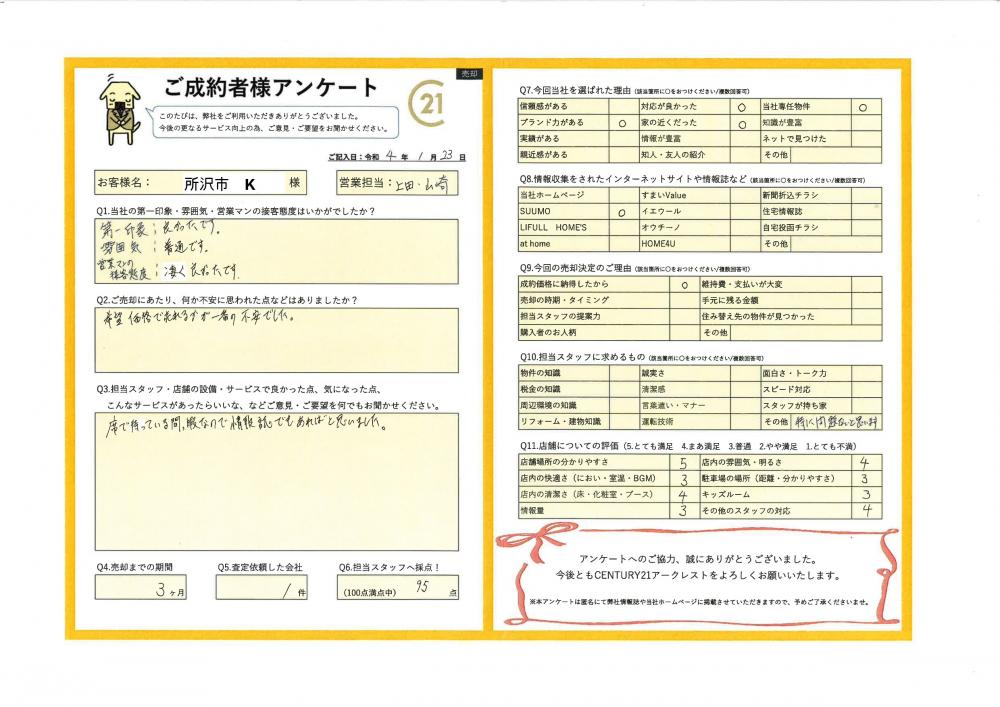Click the Q9 その他 blank field

[805, 333]
